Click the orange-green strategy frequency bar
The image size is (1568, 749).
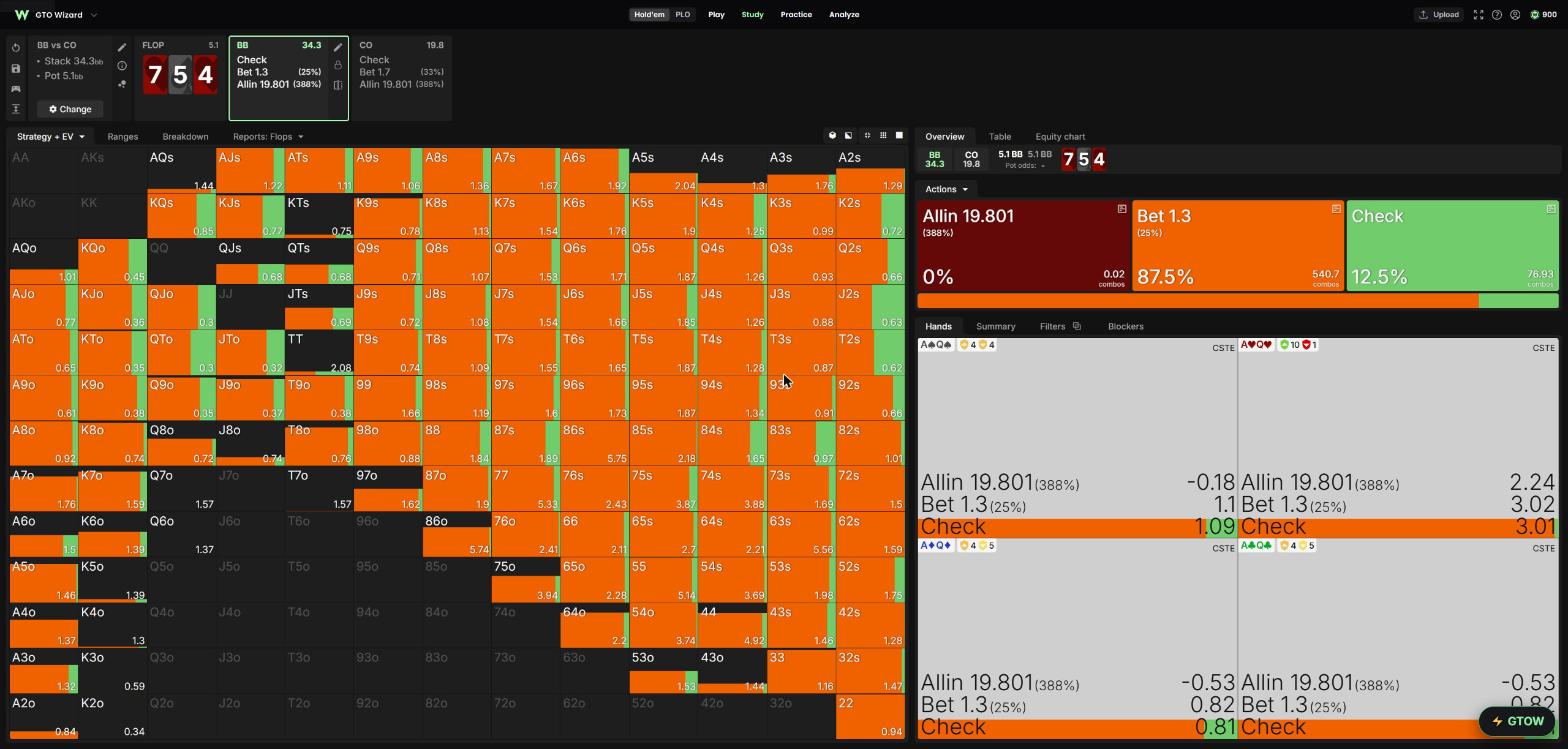point(1237,301)
